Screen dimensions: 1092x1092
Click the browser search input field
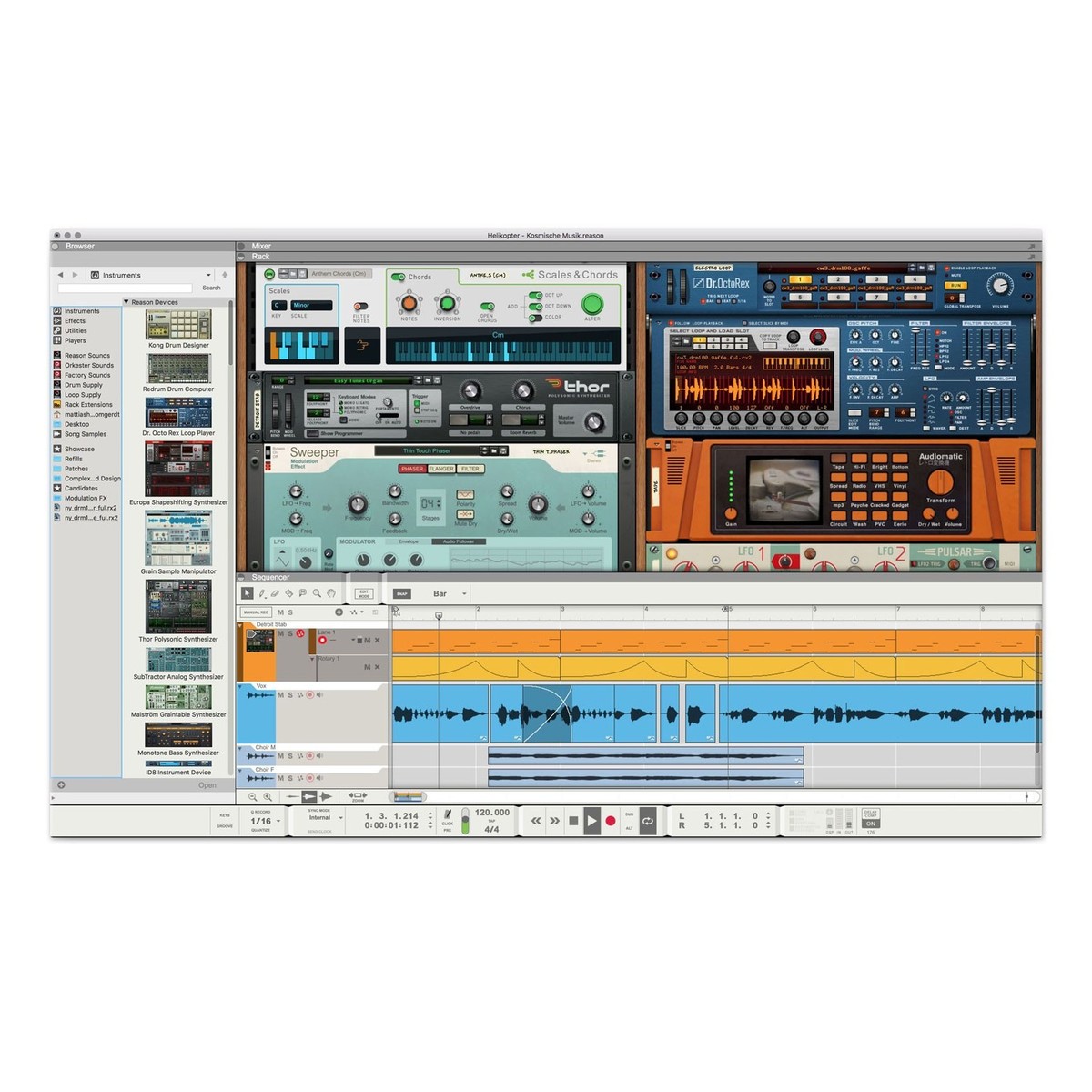point(125,288)
